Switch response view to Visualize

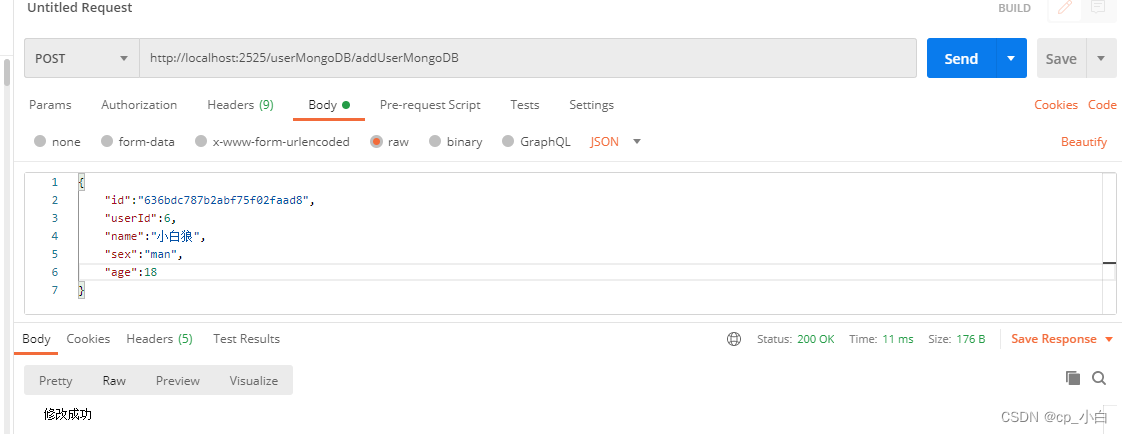pyautogui.click(x=253, y=380)
